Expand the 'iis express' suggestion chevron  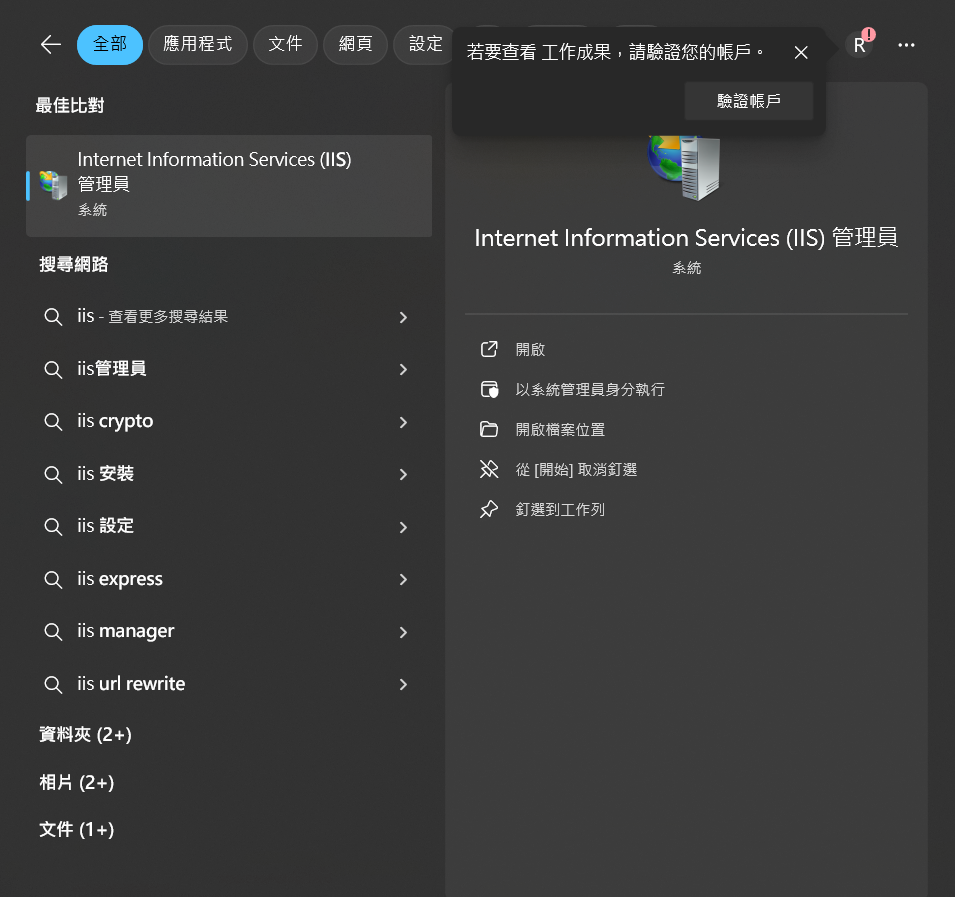[403, 579]
